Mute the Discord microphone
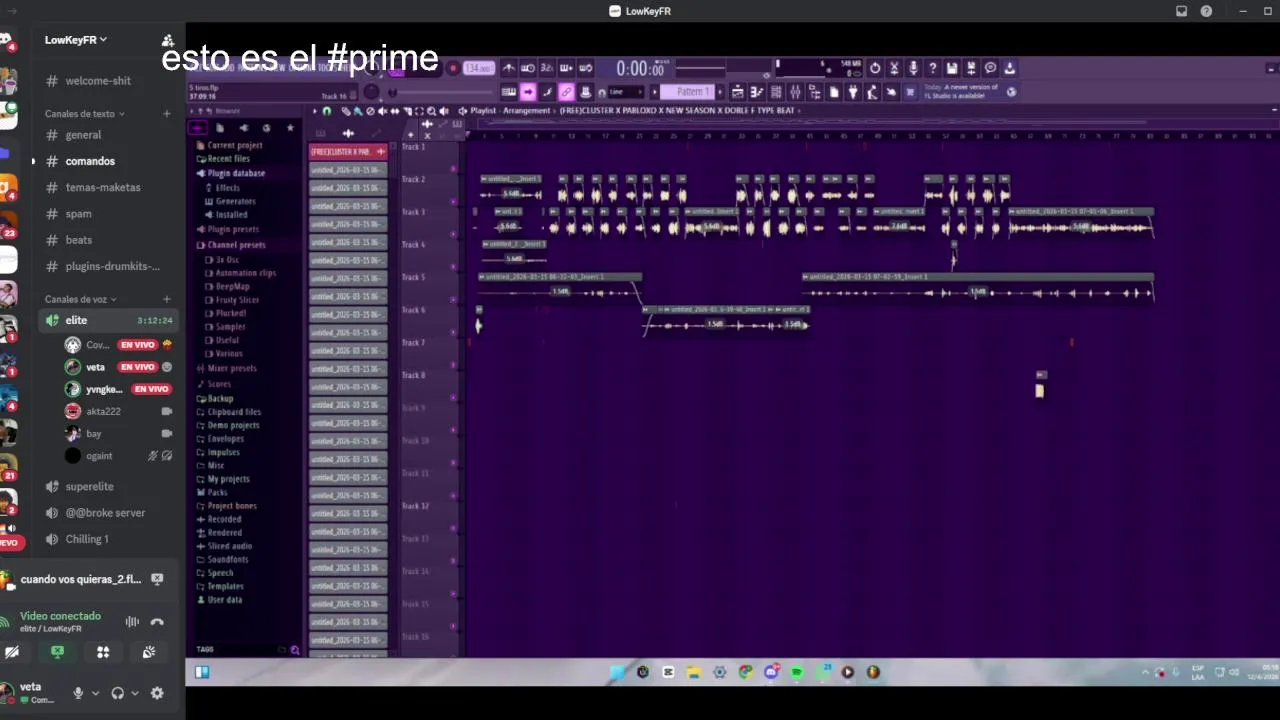This screenshot has width=1280, height=720. 78,693
